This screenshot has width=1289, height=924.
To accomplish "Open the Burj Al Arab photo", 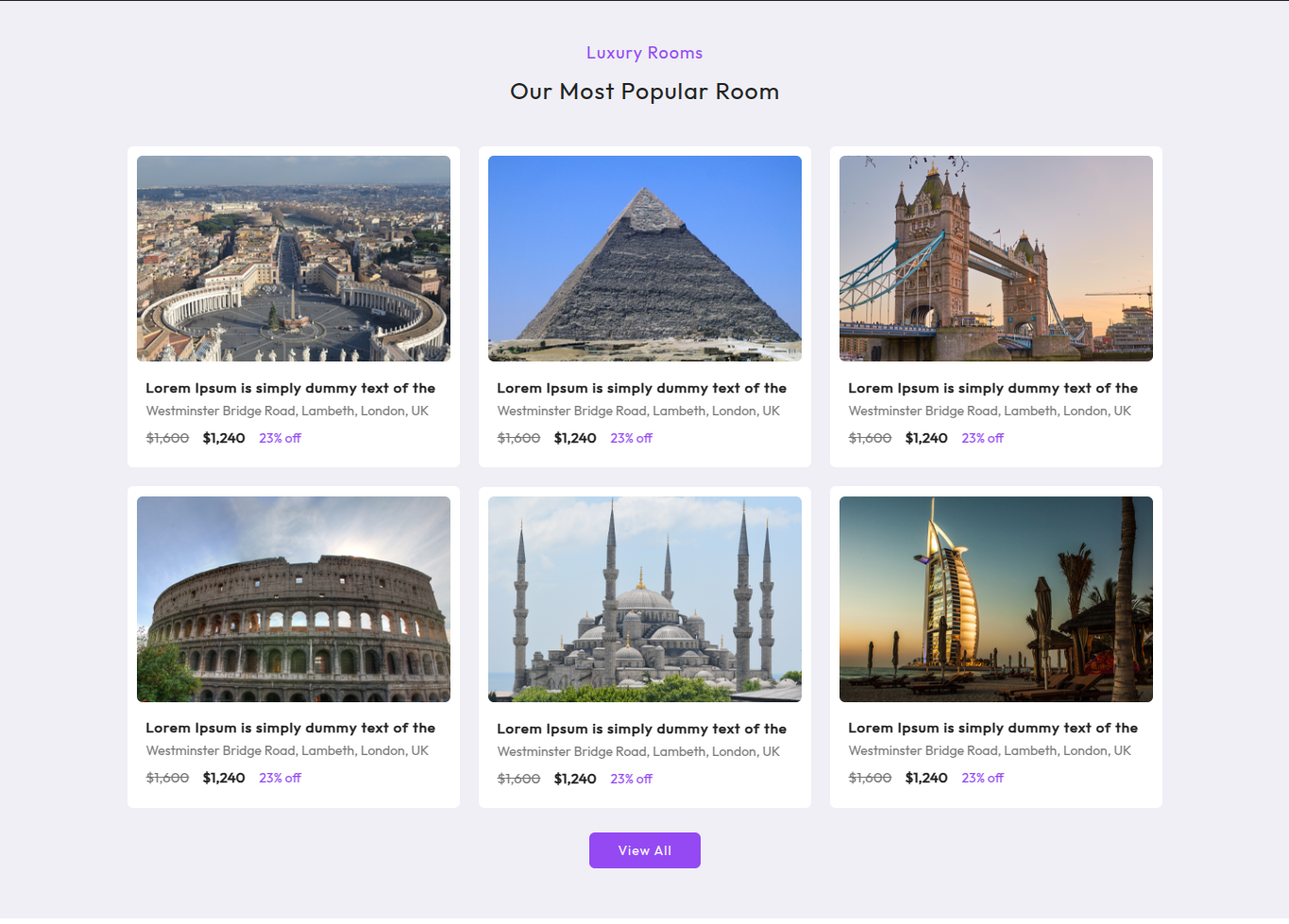I will pos(995,599).
